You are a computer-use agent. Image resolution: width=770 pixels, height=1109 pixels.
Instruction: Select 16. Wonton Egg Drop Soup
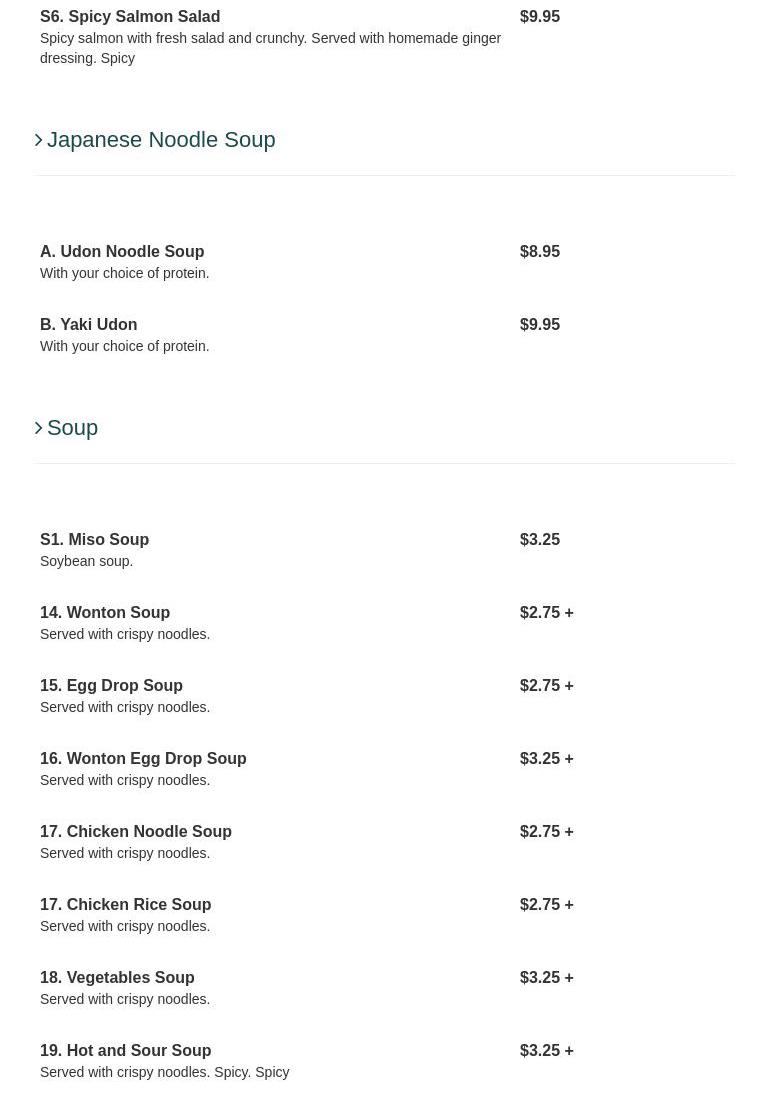[143, 759]
